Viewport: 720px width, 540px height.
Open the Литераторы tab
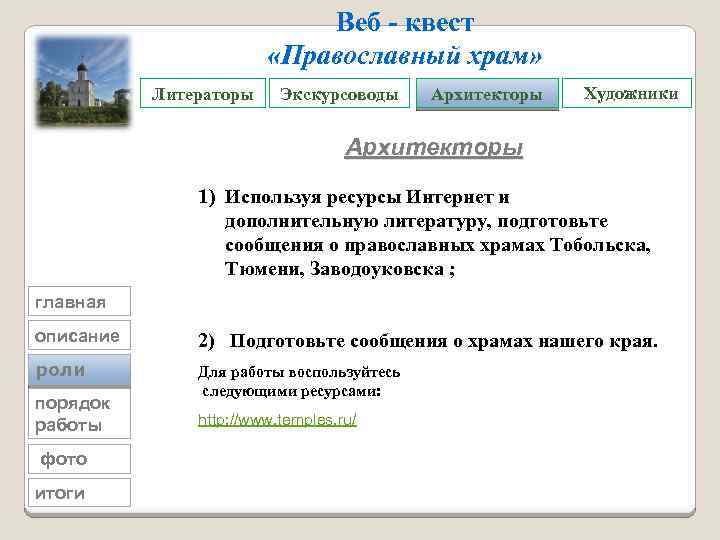[x=202, y=93]
